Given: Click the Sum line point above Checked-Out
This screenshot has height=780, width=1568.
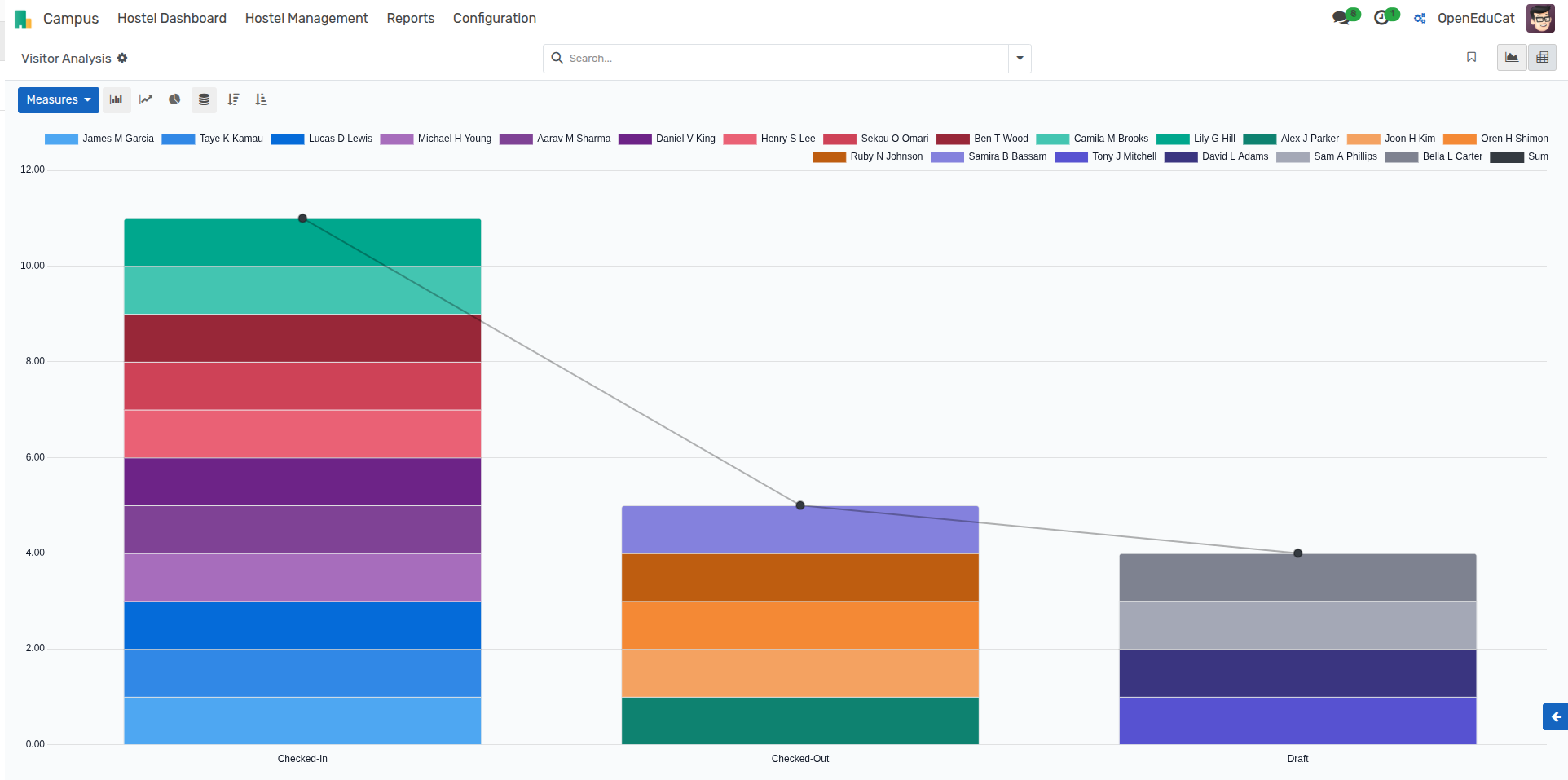Looking at the screenshot, I should coord(800,505).
